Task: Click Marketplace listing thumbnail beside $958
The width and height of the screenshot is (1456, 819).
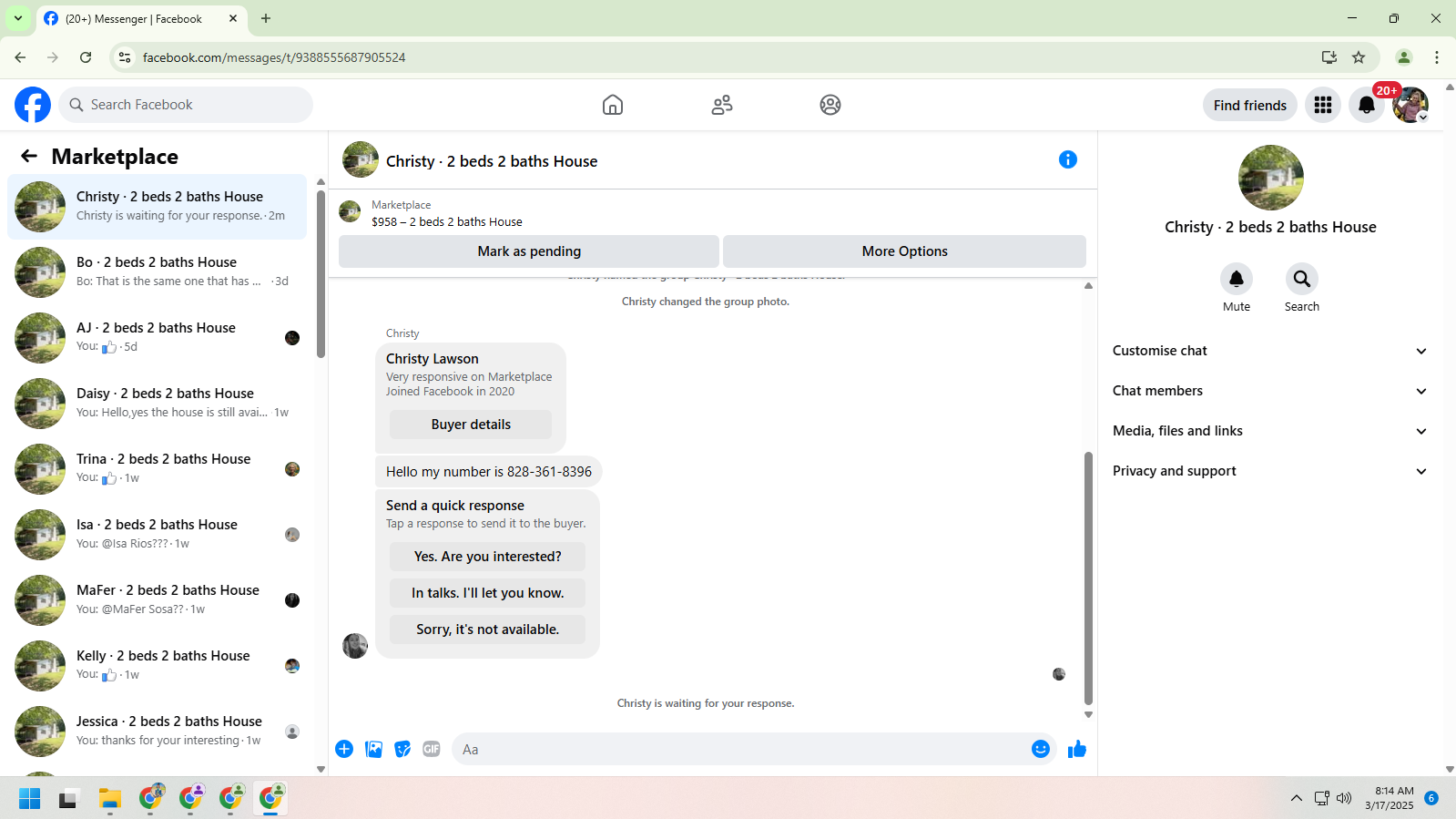Action: pos(350,212)
